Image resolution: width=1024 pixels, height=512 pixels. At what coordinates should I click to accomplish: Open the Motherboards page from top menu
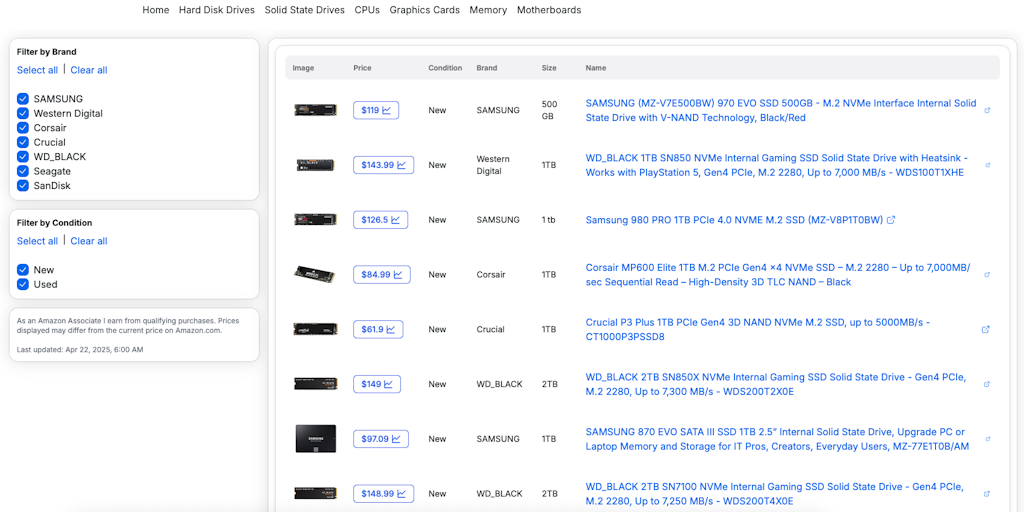(x=549, y=10)
